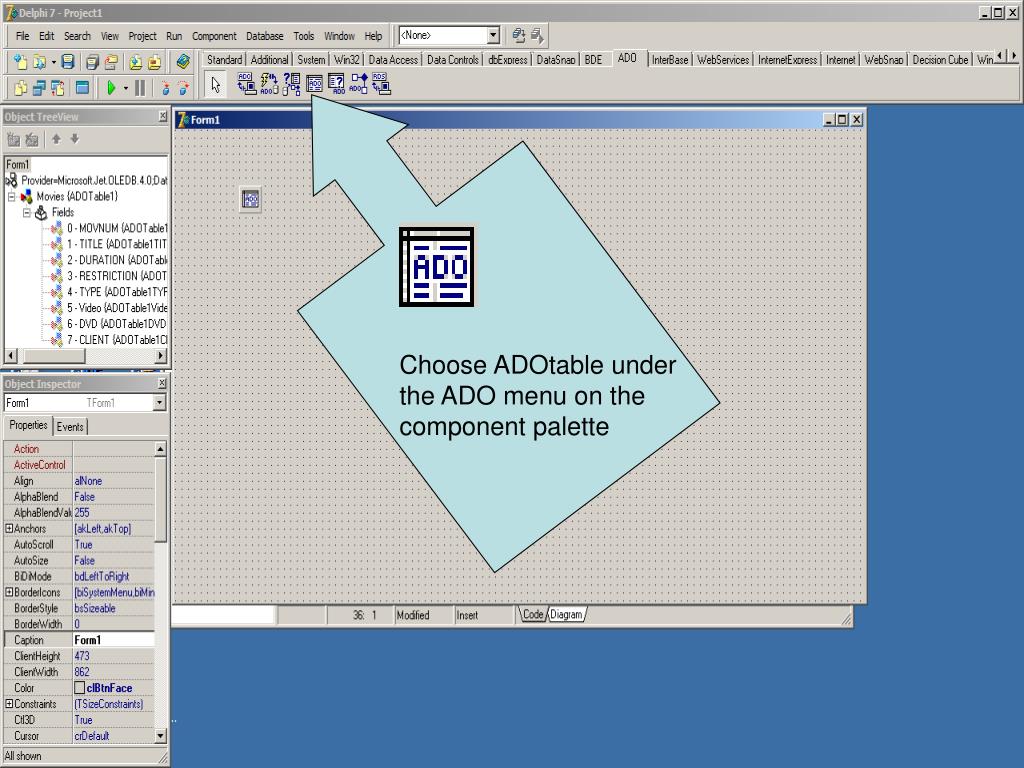Image resolution: width=1024 pixels, height=768 pixels.
Task: Switch to the Data Access palette tab
Action: [393, 59]
